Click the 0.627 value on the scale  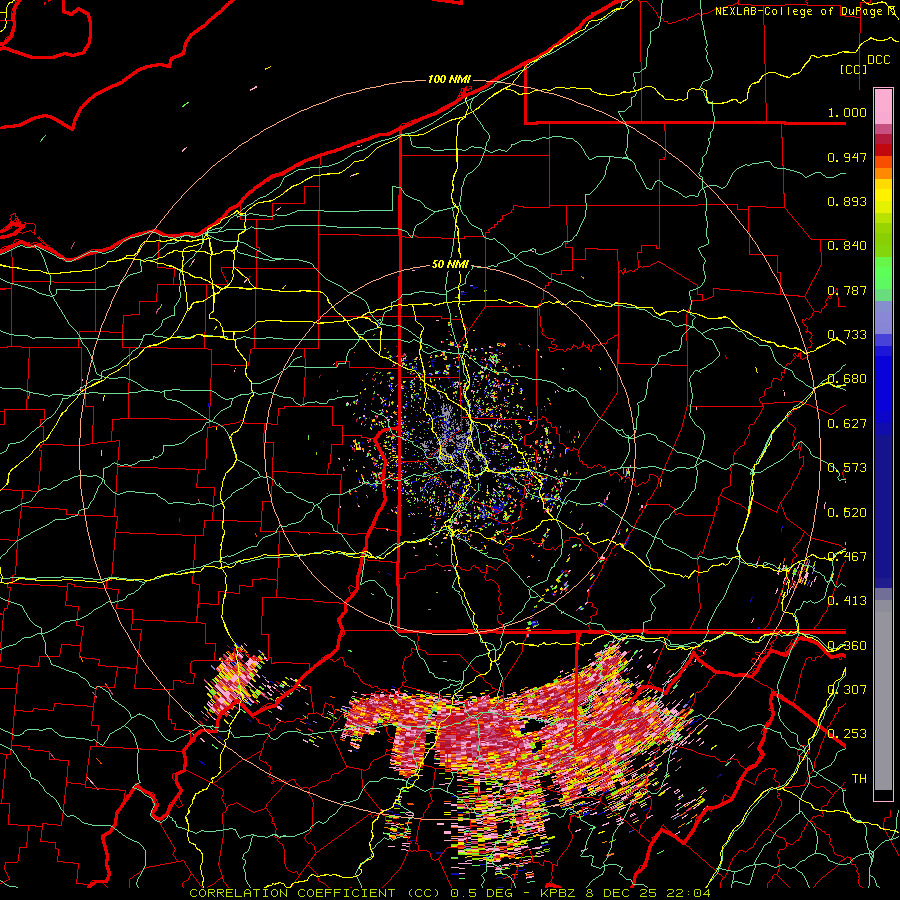847,423
